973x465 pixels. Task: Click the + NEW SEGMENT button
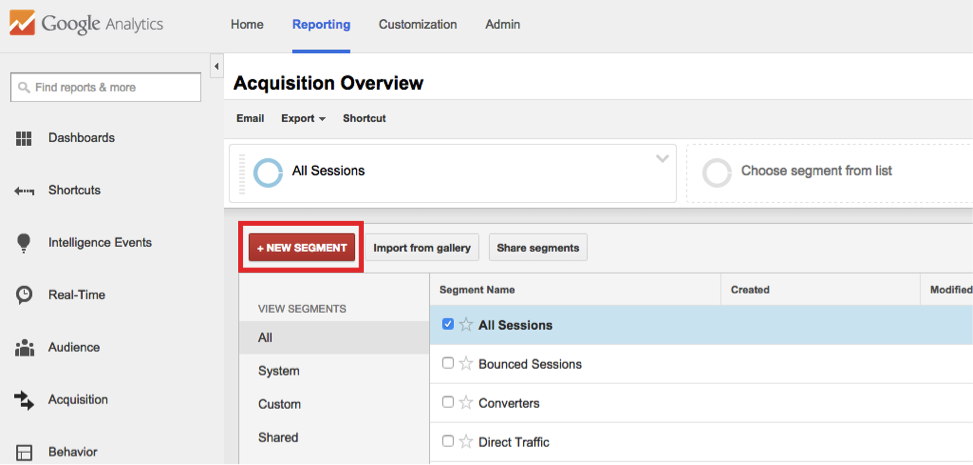tap(302, 248)
